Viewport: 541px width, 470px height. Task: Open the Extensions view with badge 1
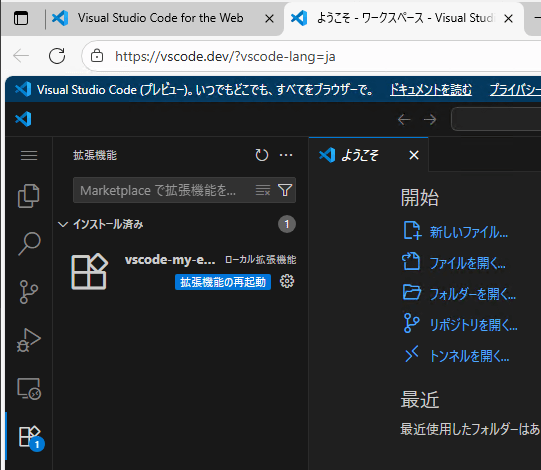pyautogui.click(x=30, y=438)
